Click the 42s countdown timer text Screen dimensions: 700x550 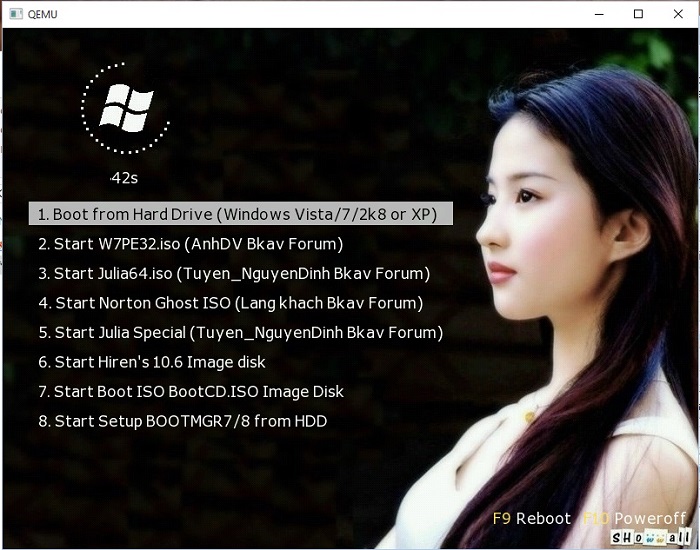pos(124,178)
